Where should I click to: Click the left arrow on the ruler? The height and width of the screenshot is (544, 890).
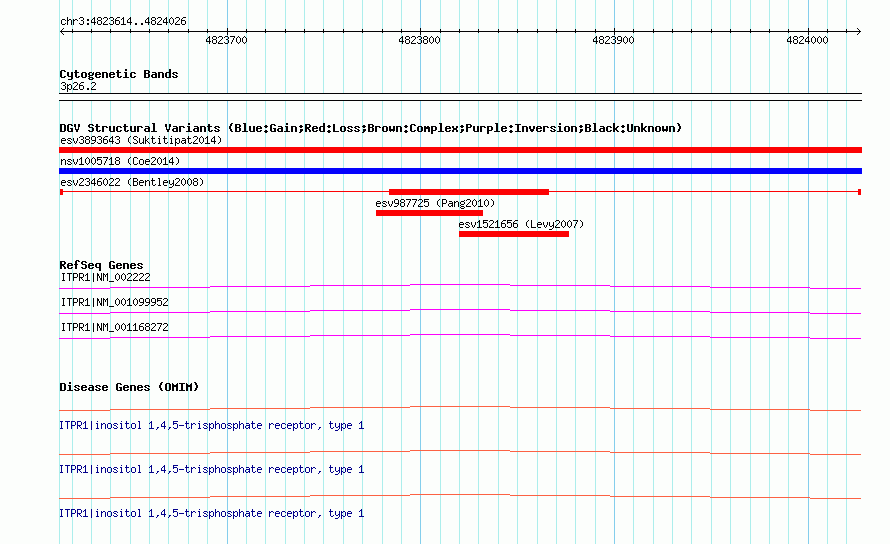[x=62, y=32]
